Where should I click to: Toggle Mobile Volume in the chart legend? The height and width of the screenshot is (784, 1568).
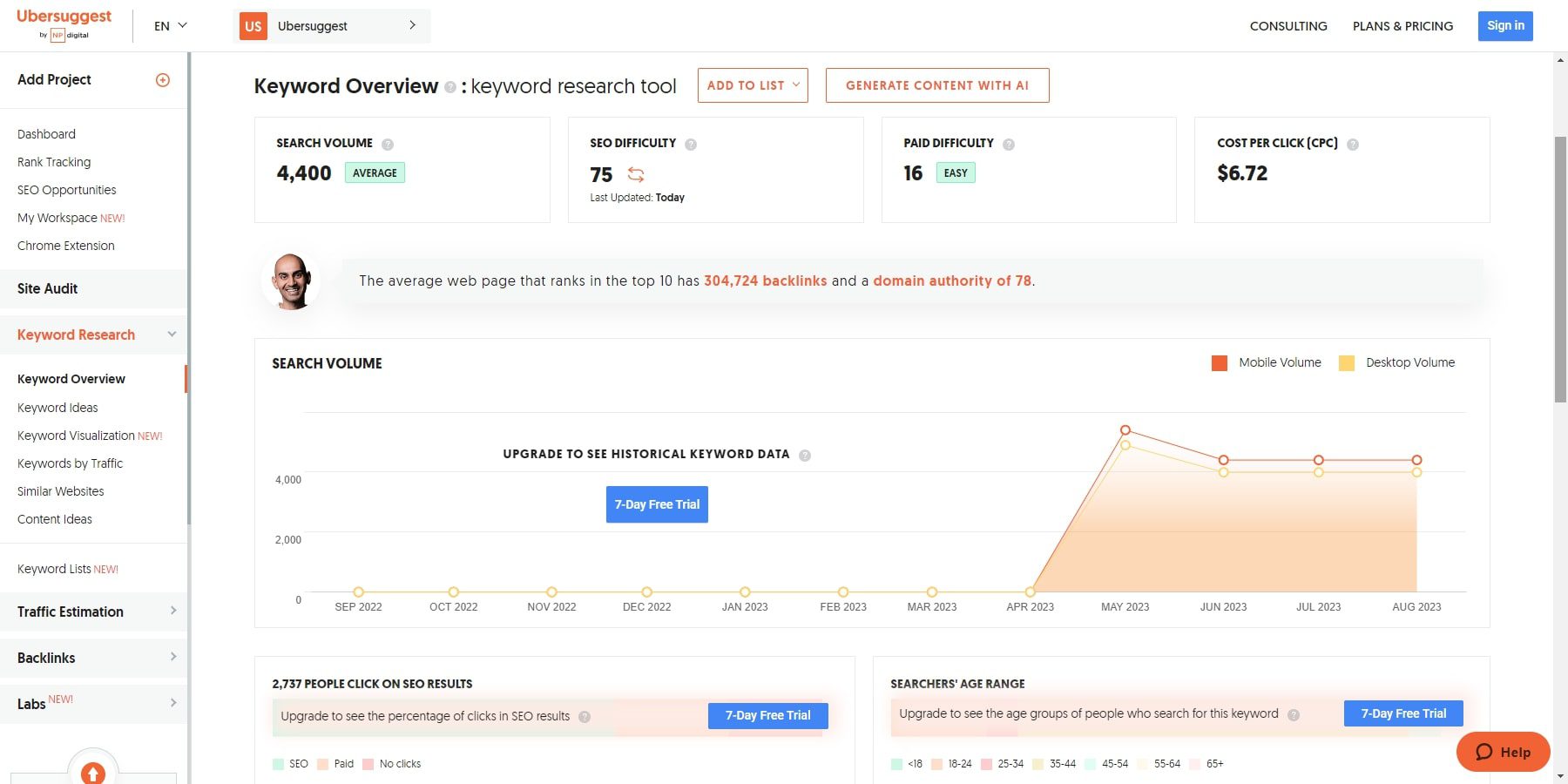[1266, 362]
